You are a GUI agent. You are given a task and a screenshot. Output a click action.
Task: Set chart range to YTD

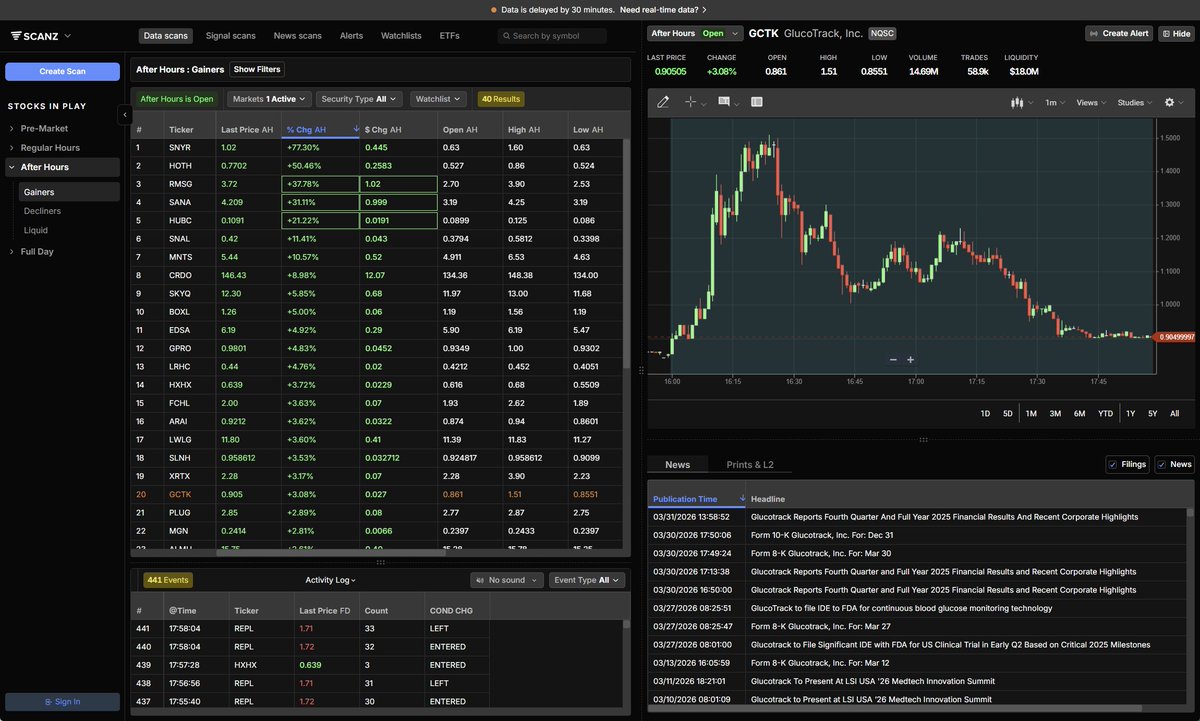point(1105,413)
